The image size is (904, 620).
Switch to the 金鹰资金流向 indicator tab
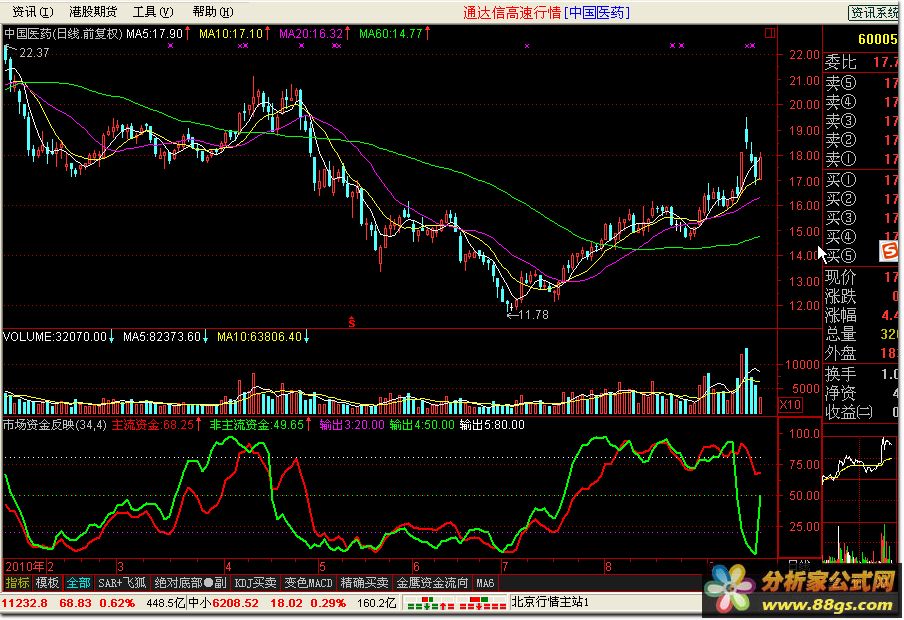point(432,583)
